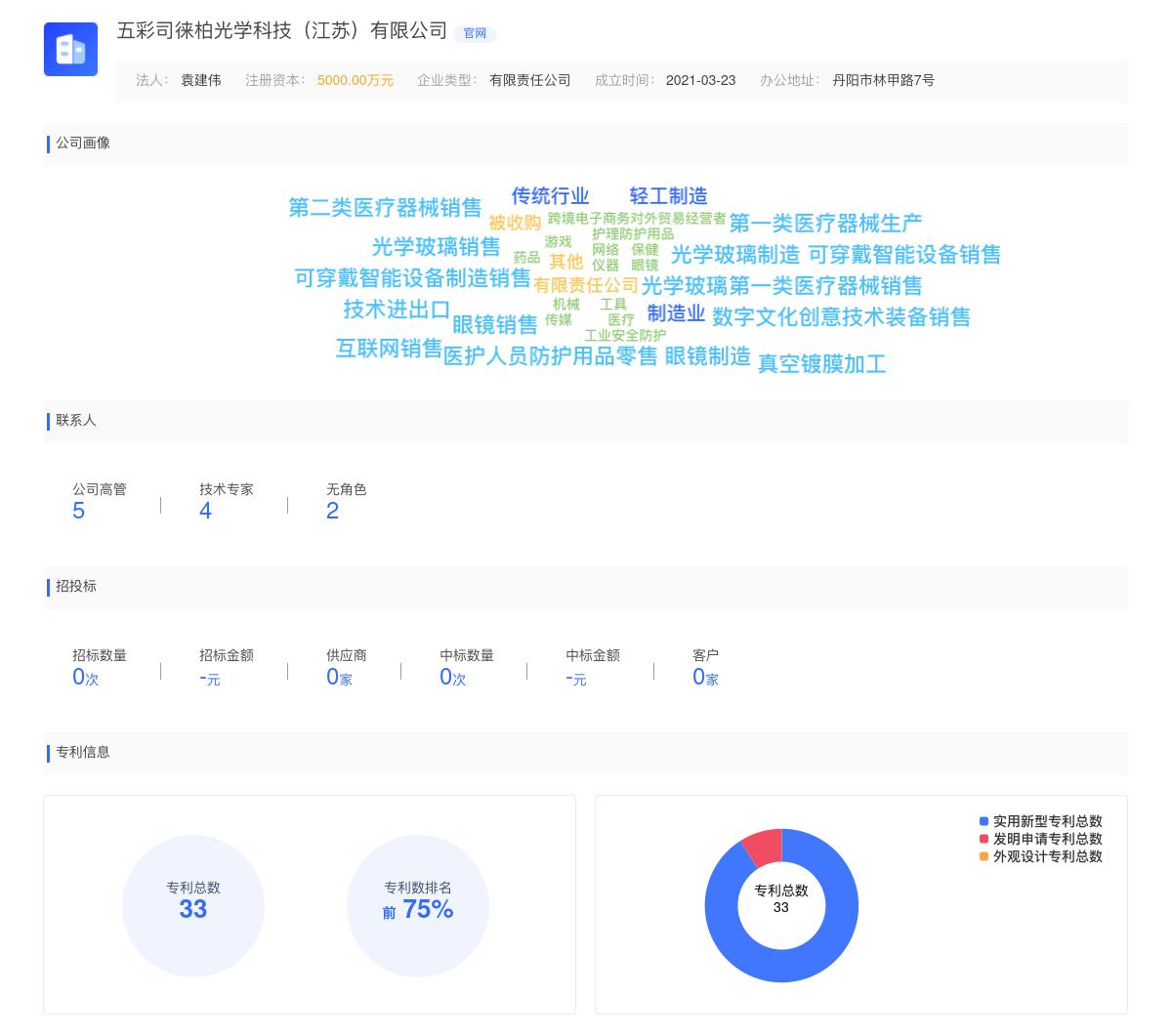Open 第二类医疗器械销售 tag

pos(385,207)
